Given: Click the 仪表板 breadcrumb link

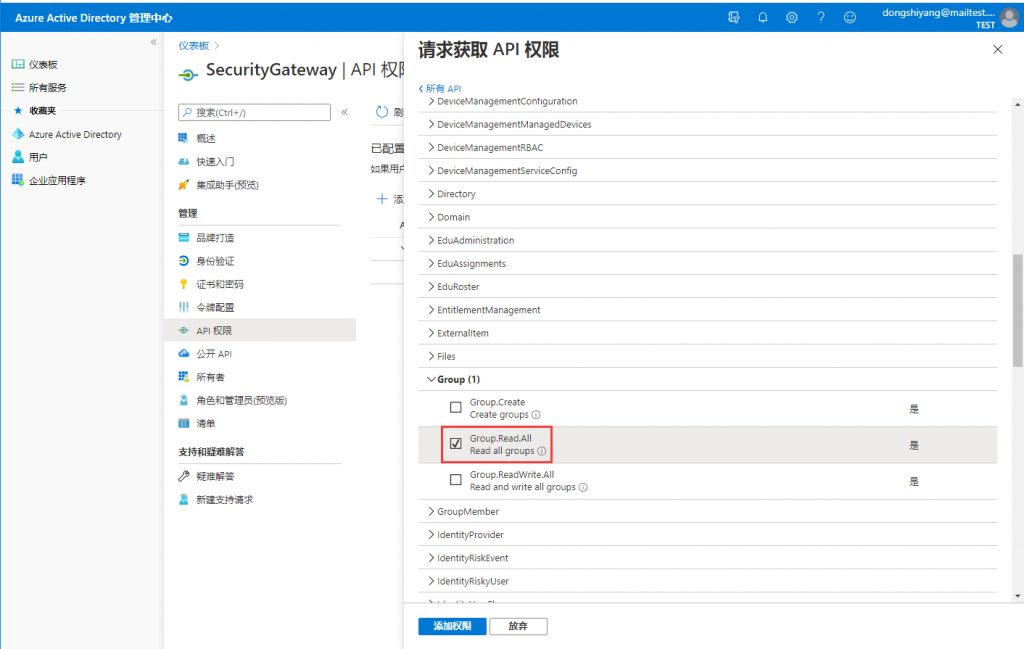Looking at the screenshot, I should pyautogui.click(x=193, y=46).
